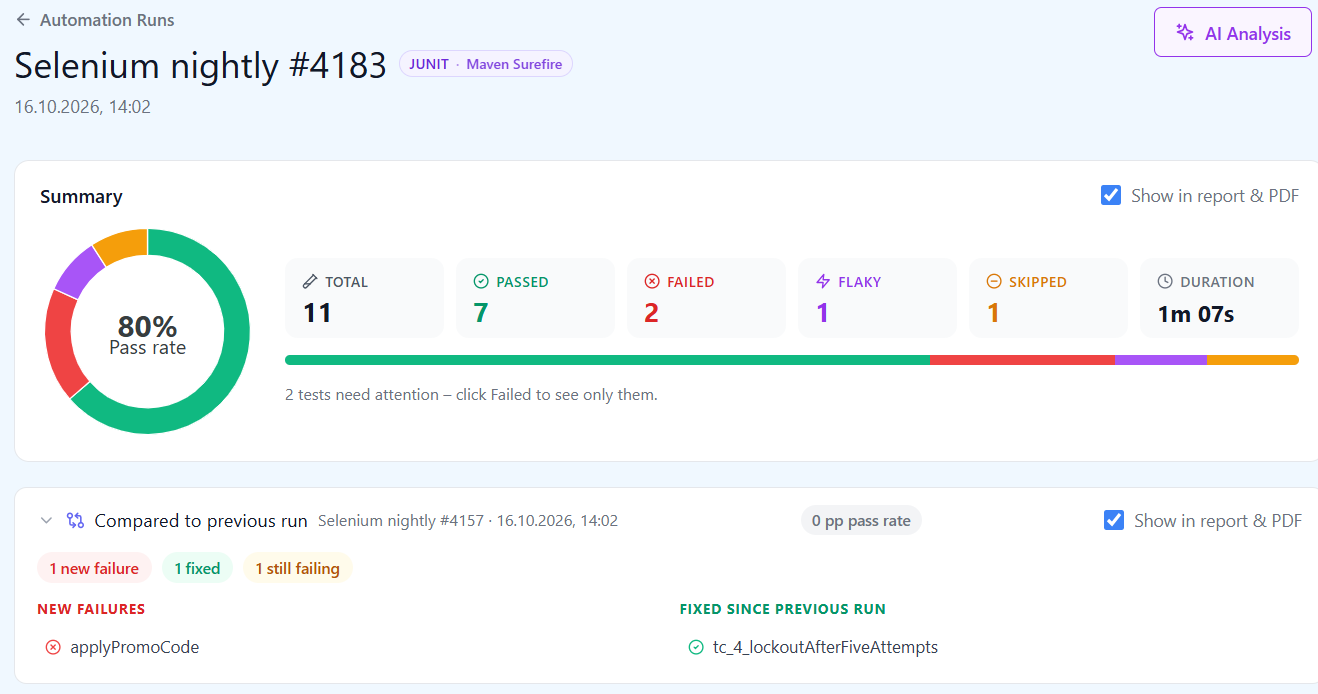Click the lightning icon beside FLAKY
The width and height of the screenshot is (1318, 694).
(x=823, y=282)
